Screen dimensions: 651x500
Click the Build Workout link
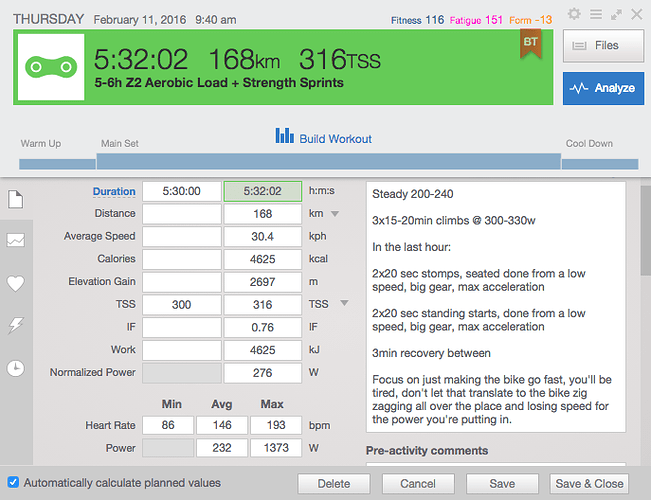point(335,139)
